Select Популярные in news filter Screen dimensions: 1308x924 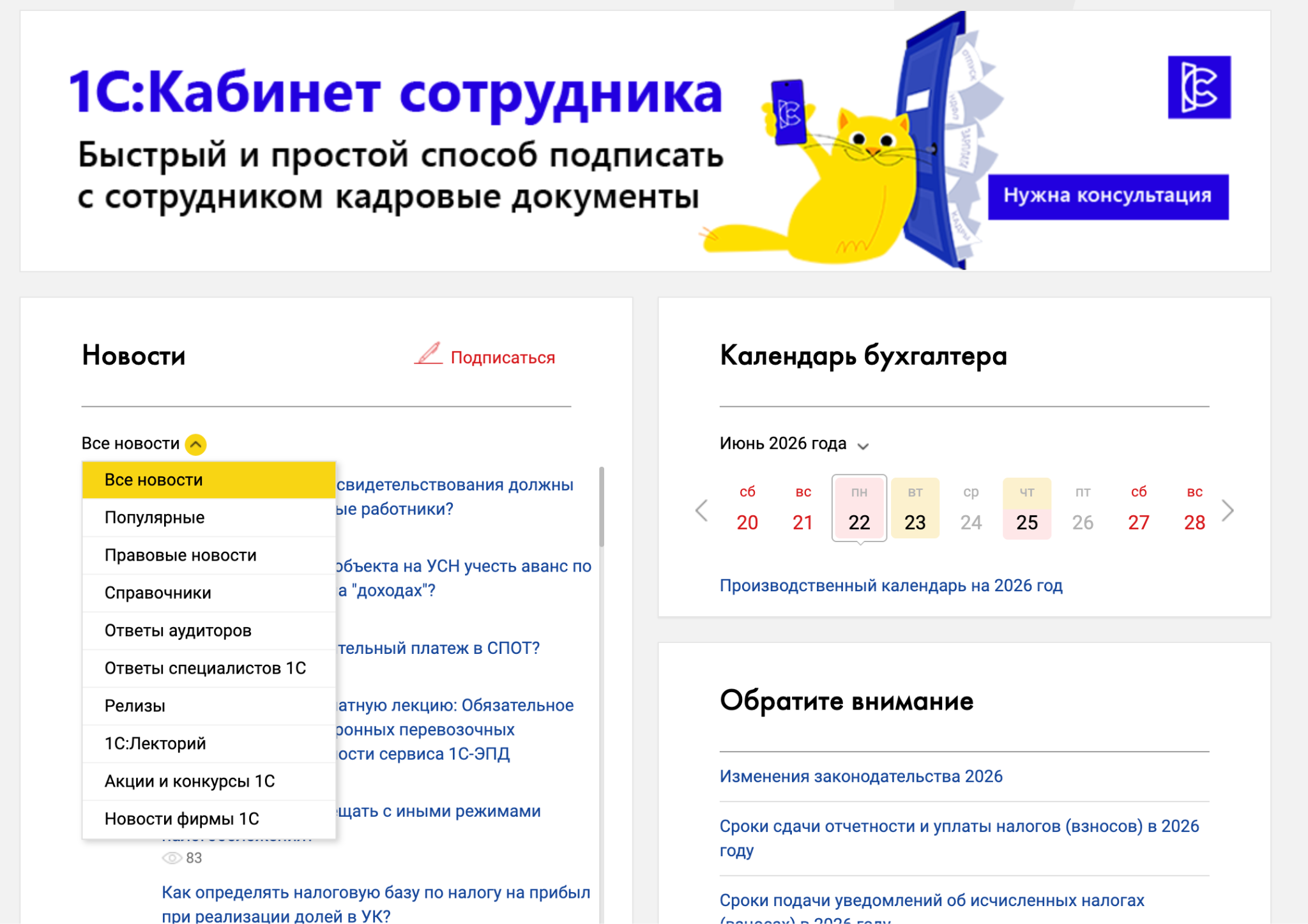(209, 518)
